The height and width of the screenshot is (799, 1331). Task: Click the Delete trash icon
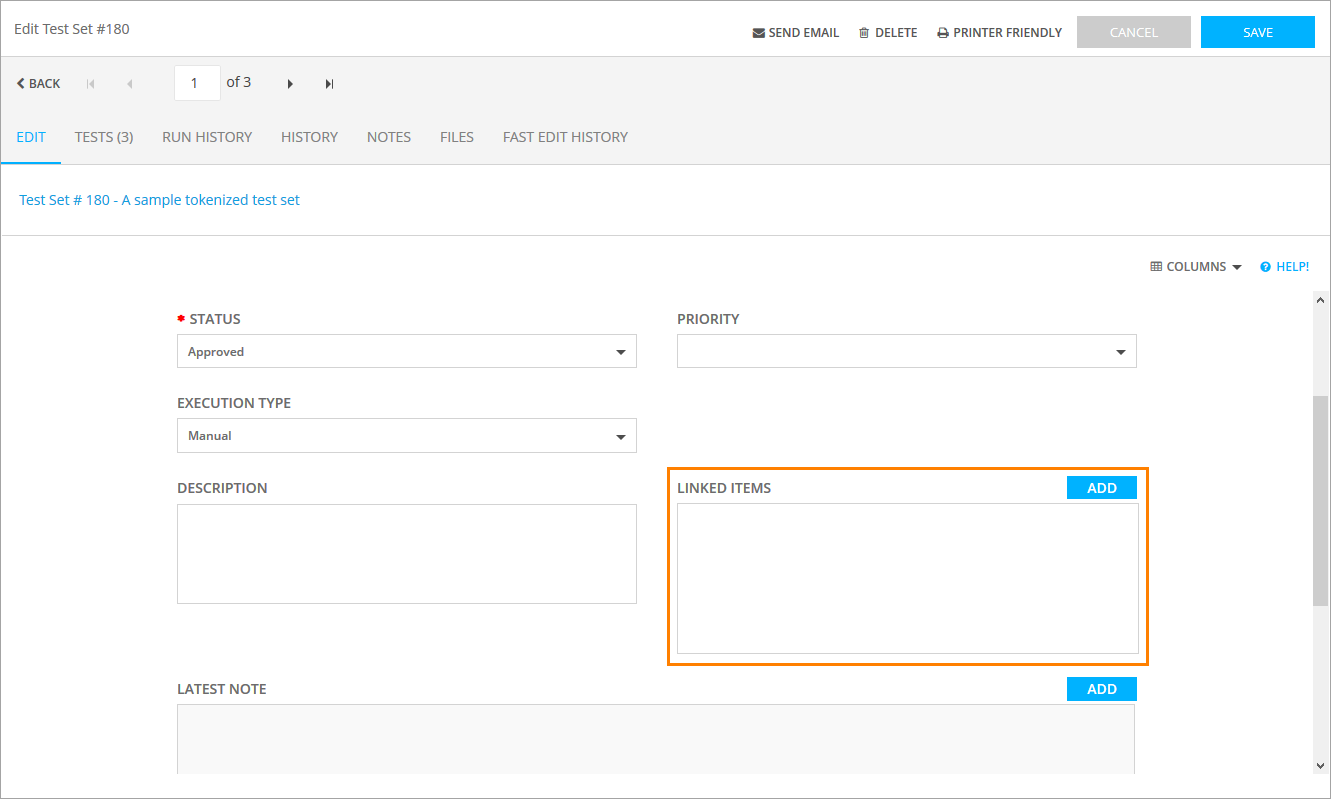pyautogui.click(x=864, y=33)
